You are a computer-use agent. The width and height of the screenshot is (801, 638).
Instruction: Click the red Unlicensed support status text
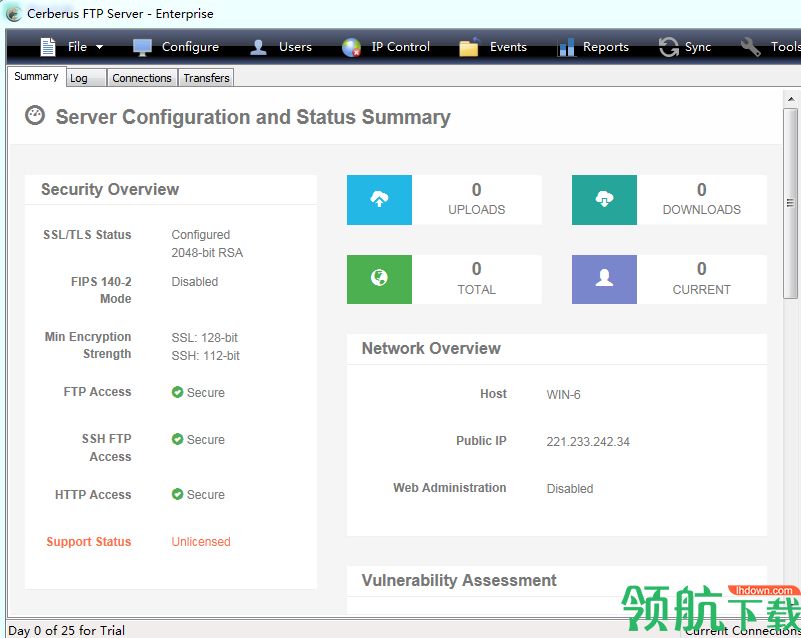click(201, 541)
